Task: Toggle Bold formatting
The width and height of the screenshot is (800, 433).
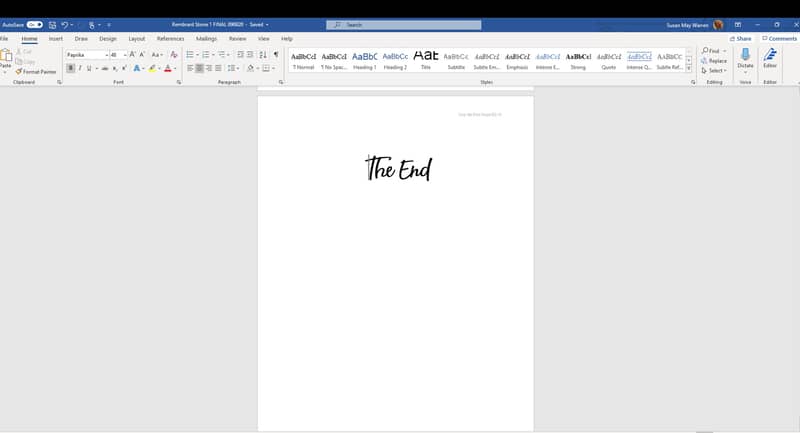Action: (70, 68)
